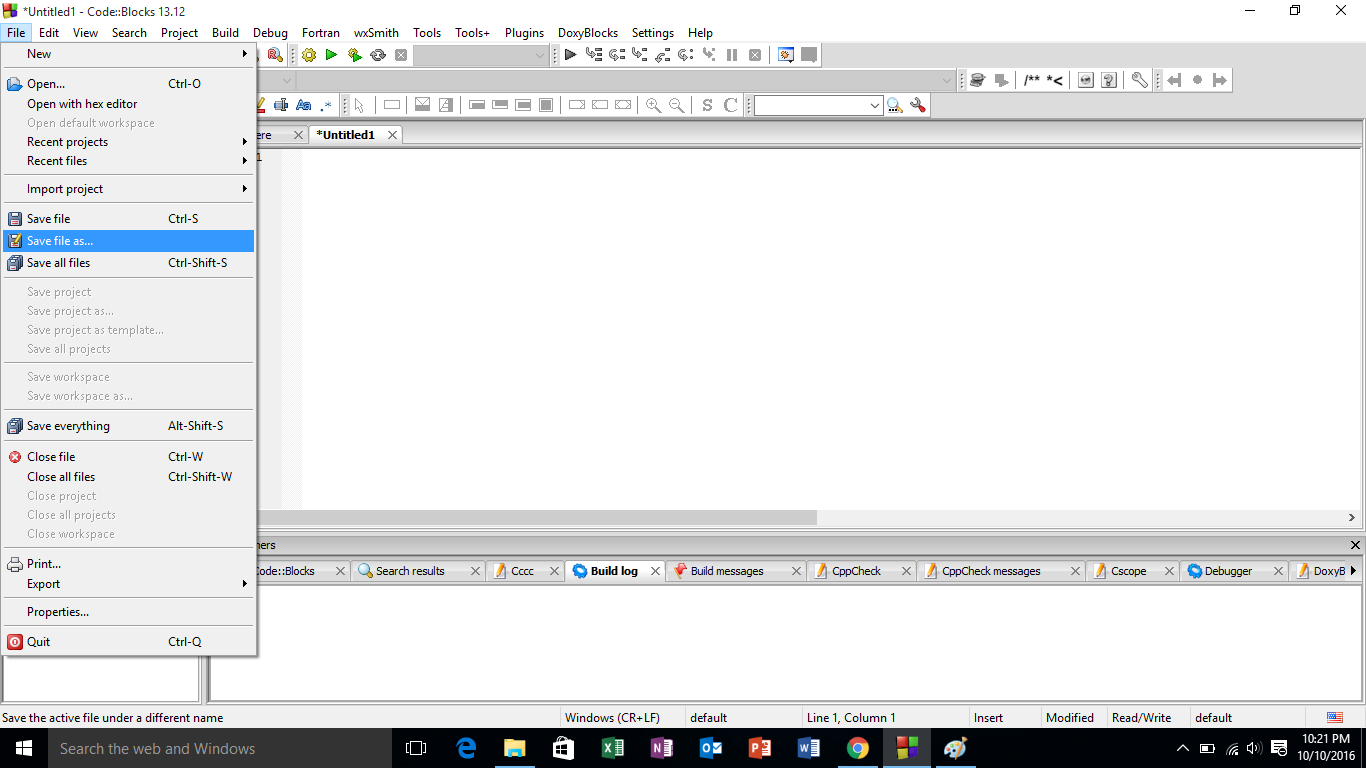
Task: Open the wxSmith menu
Action: coord(376,32)
